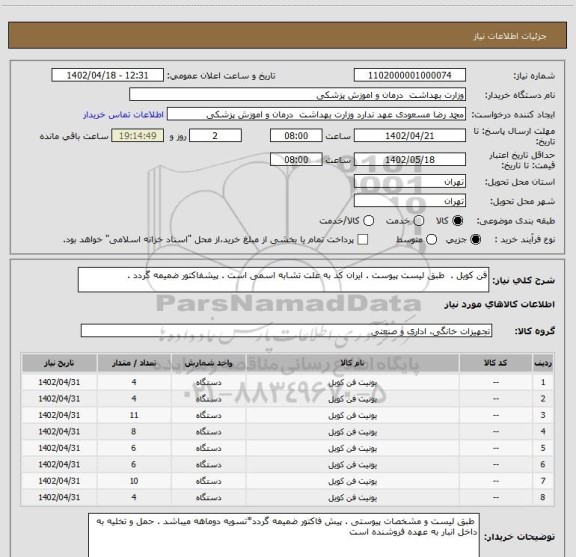Click the goods group field تجهیزات خانگی
The width and height of the screenshot is (576, 557).
coord(286,331)
